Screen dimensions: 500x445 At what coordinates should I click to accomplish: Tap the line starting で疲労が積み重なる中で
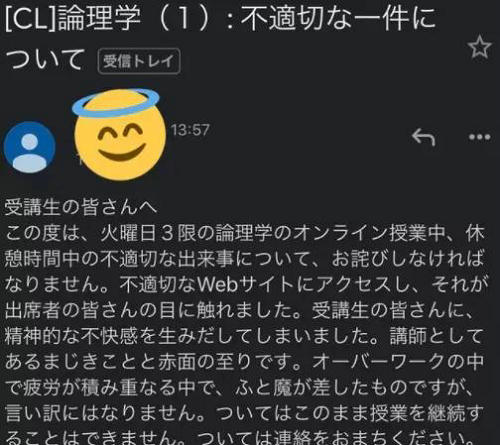239,387
